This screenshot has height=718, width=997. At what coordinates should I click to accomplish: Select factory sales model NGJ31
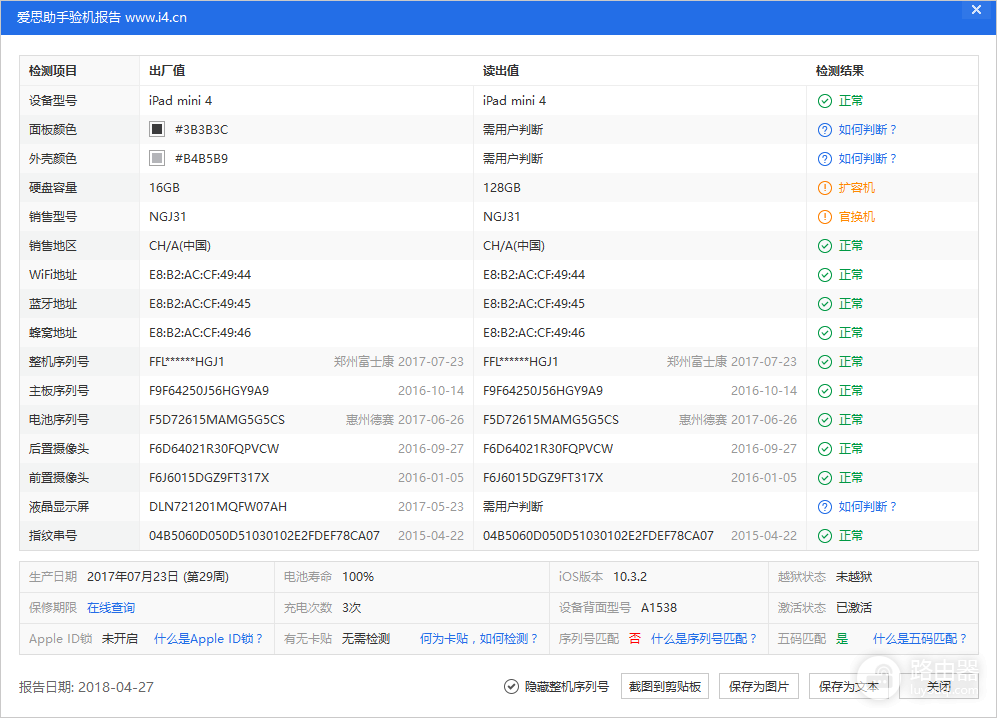[x=168, y=217]
